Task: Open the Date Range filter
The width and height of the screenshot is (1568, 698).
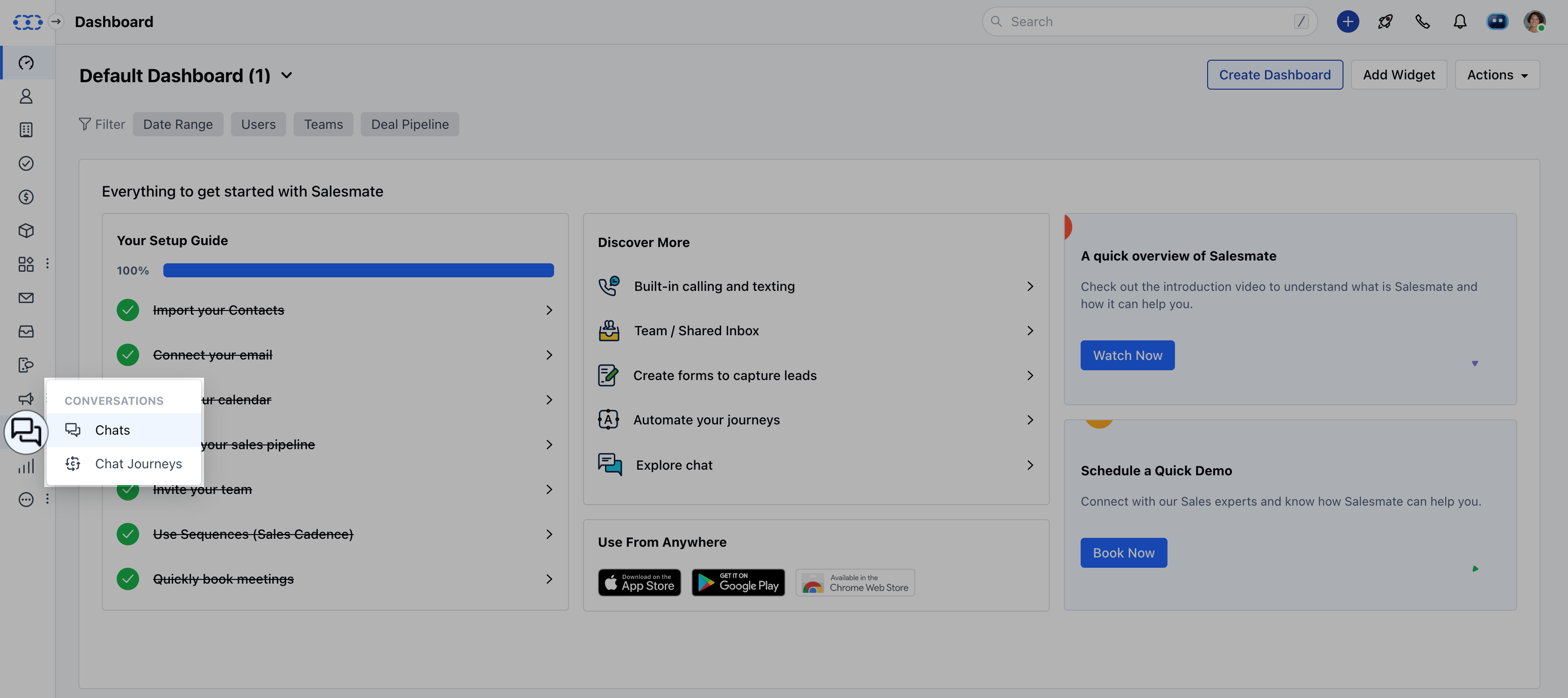Action: 178,124
